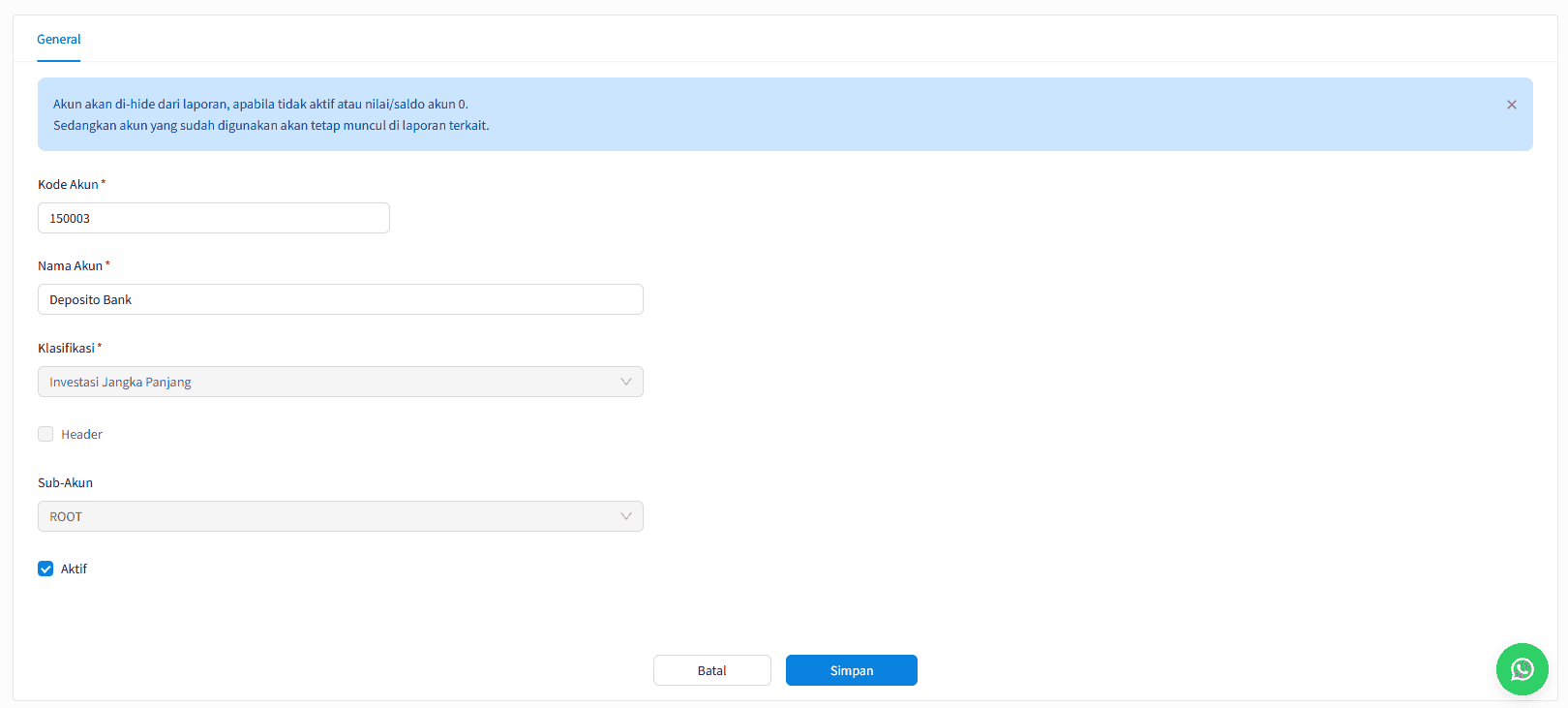Switch to the General tab
Image resolution: width=1568 pixels, height=708 pixels.
(x=59, y=40)
